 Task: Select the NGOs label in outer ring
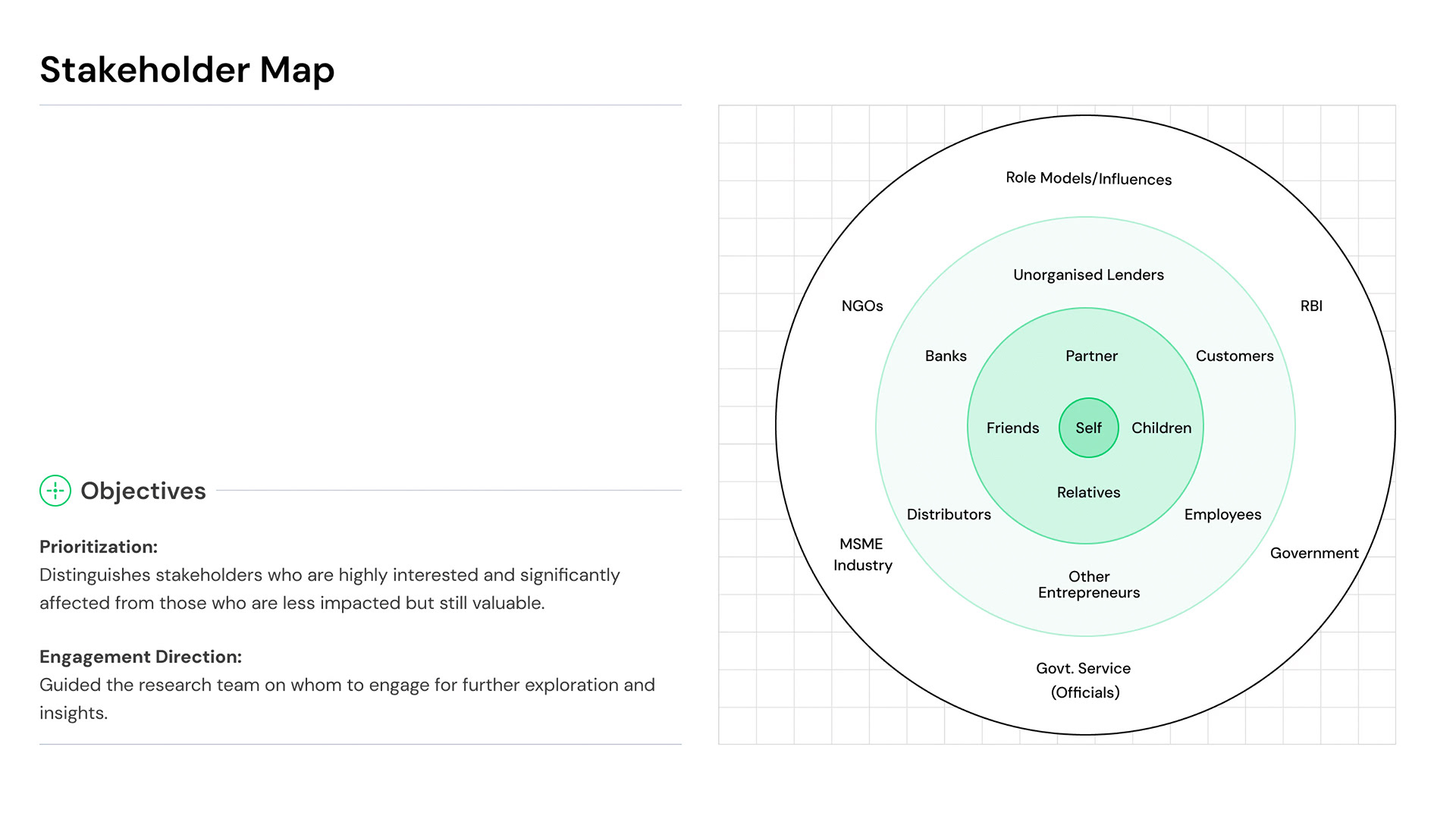(862, 306)
